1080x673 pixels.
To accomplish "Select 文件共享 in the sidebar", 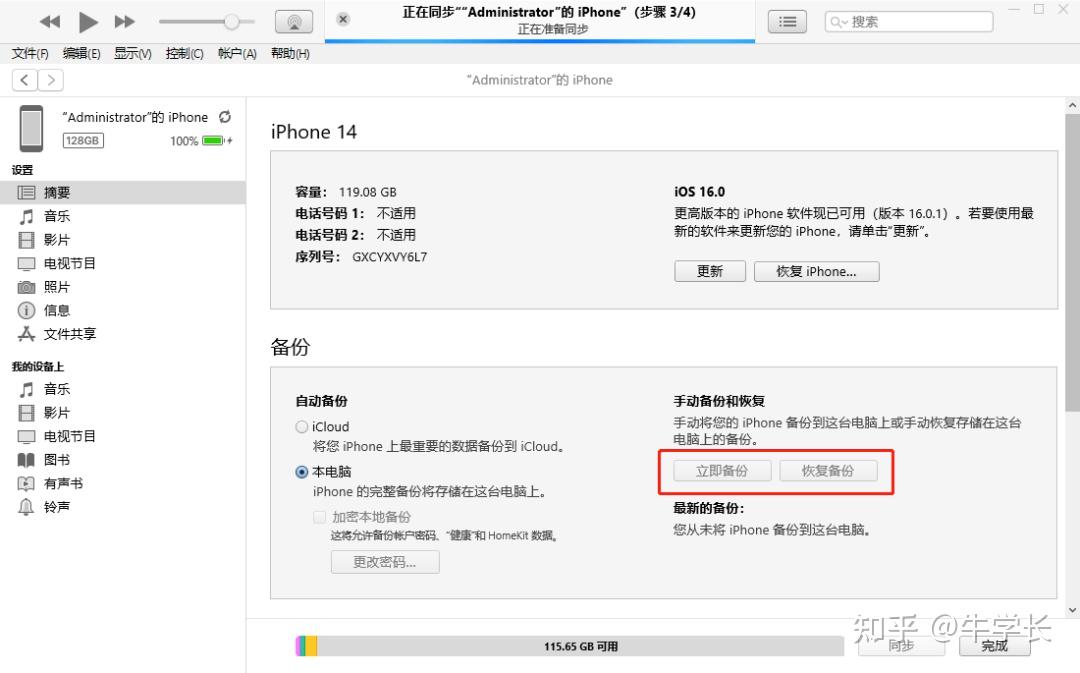I will [x=123, y=334].
